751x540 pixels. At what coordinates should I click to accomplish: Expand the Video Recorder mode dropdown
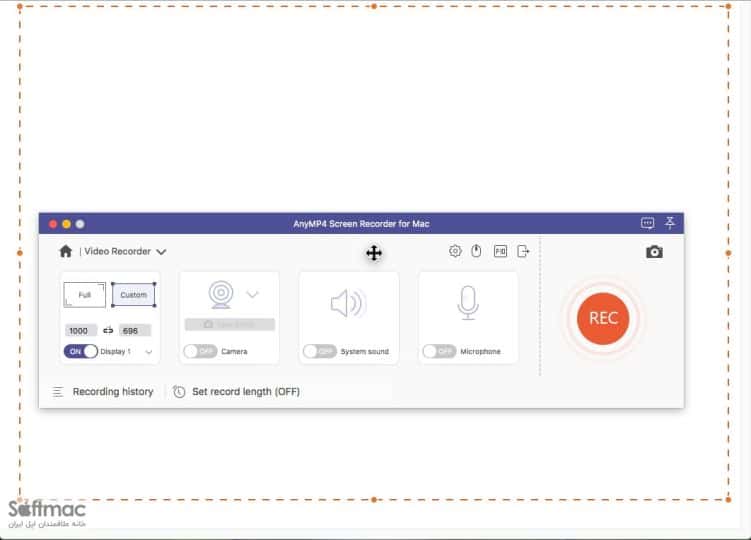tap(161, 252)
